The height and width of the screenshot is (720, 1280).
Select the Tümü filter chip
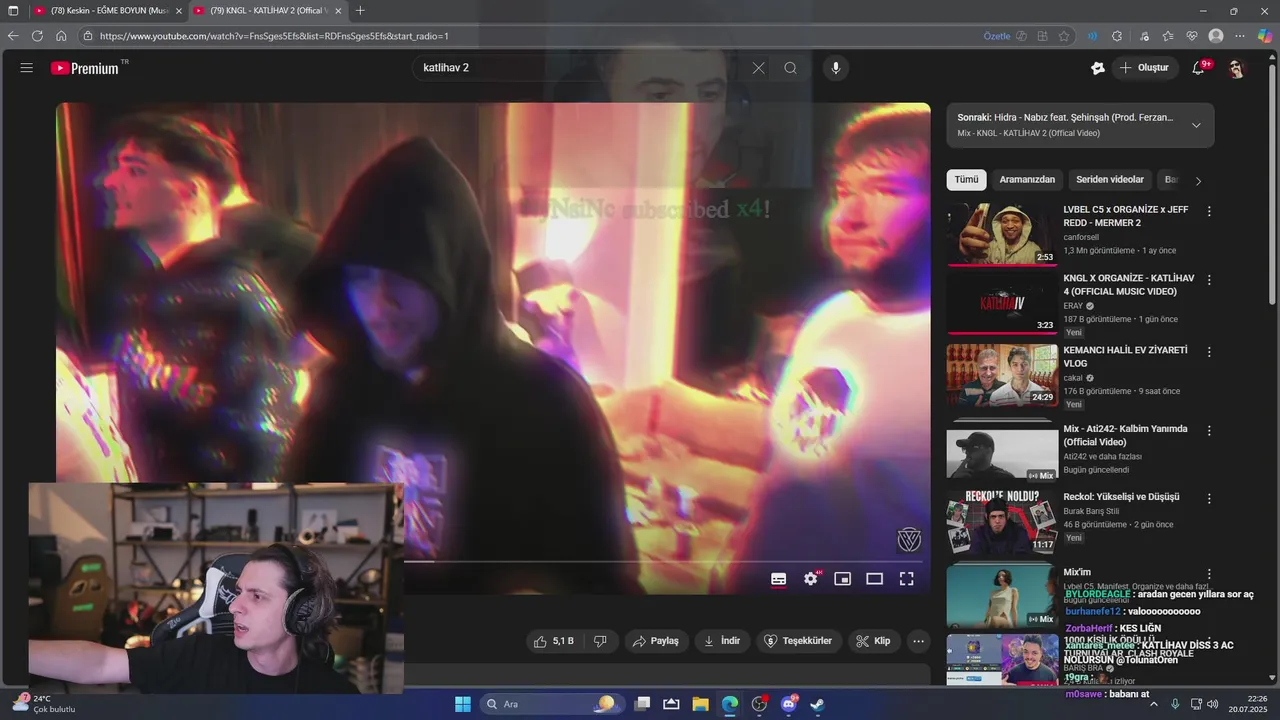click(x=966, y=180)
